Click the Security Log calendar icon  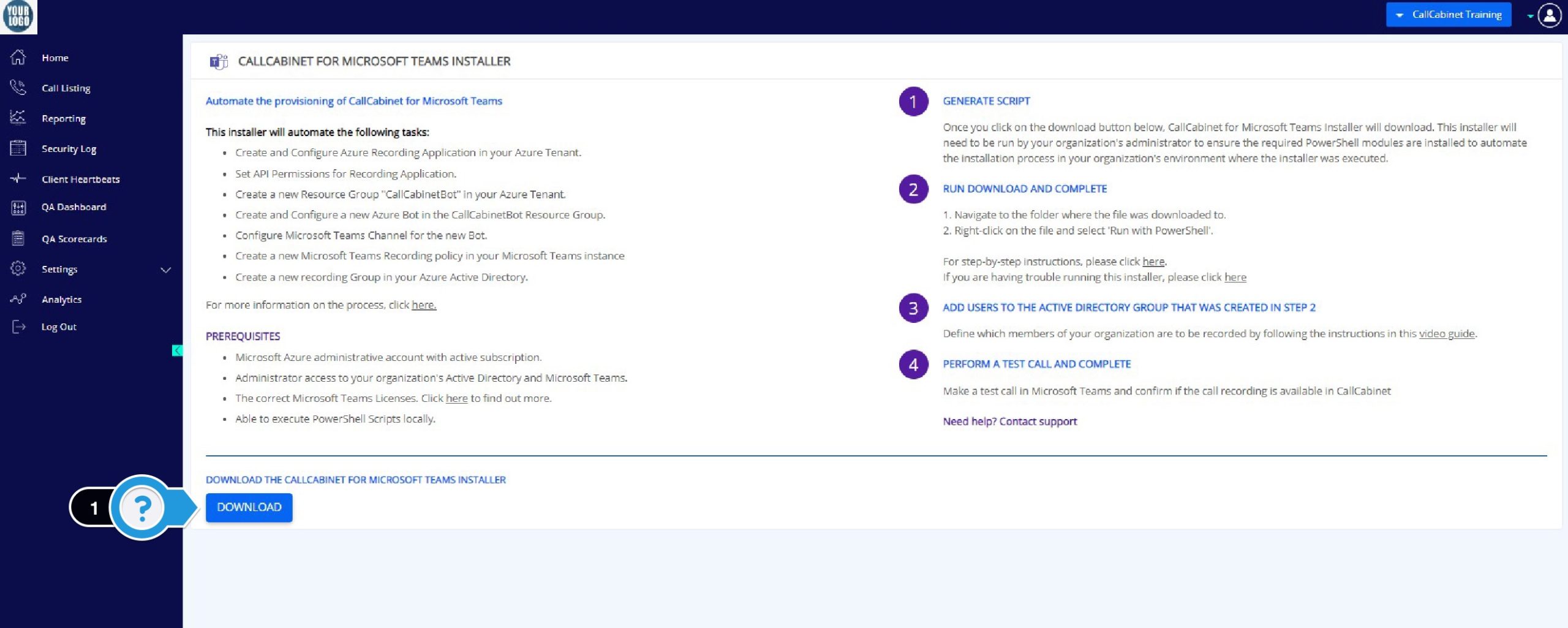[x=18, y=148]
